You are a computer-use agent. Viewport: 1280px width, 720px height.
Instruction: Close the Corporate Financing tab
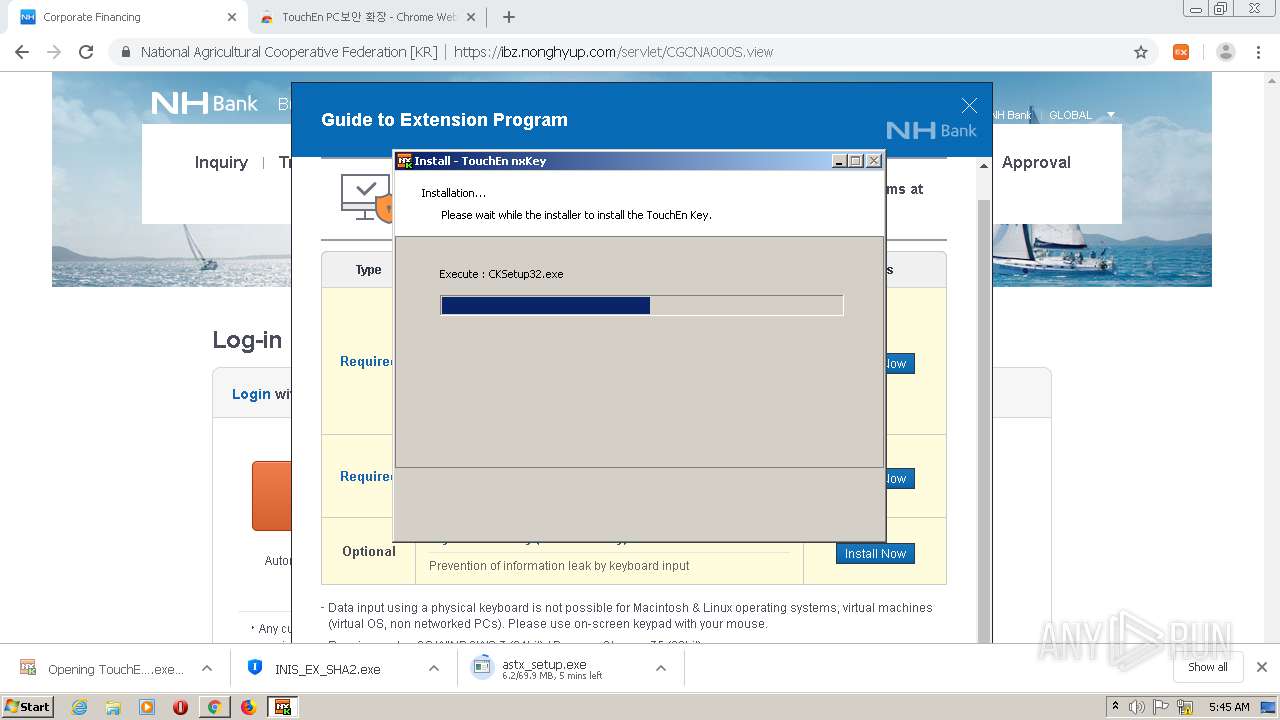pos(232,17)
